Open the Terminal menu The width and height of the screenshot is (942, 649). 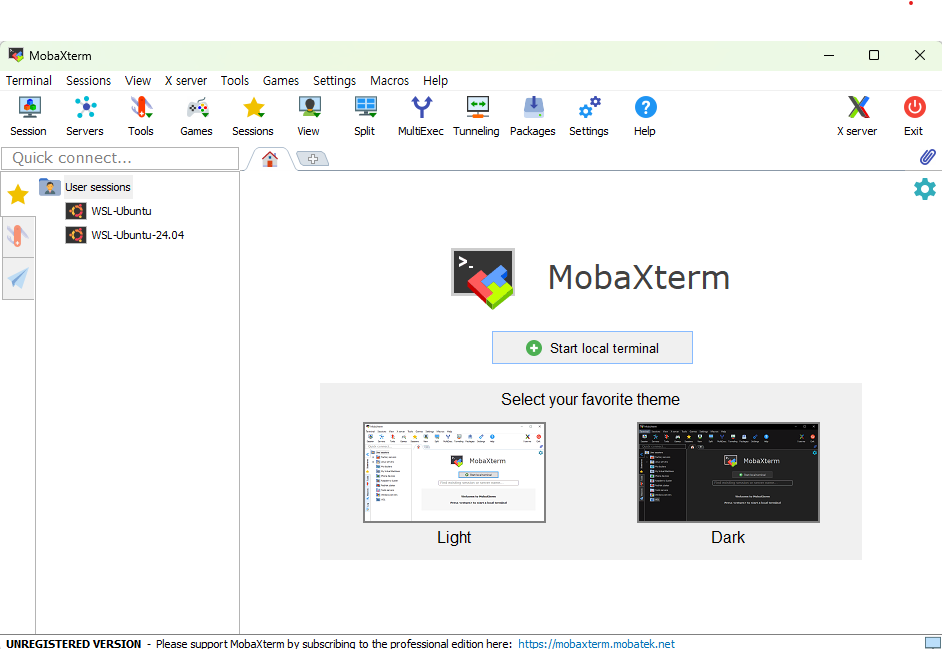(29, 81)
